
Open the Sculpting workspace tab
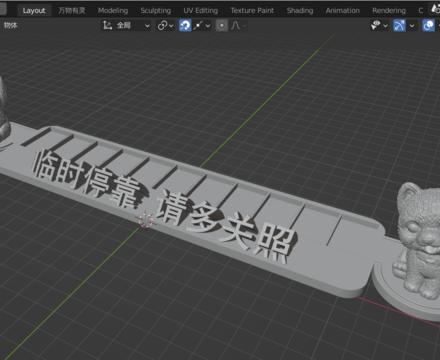pyautogui.click(x=156, y=10)
